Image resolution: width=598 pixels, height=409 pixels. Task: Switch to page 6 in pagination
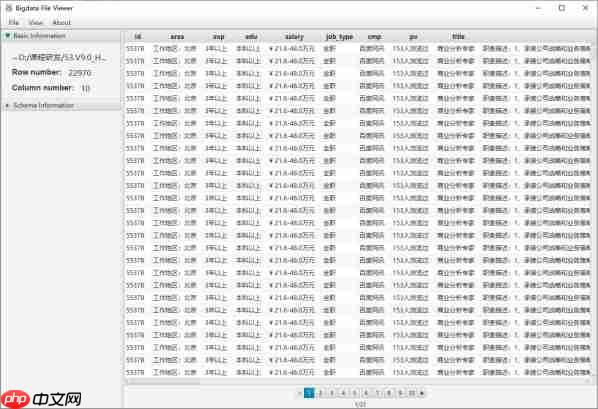tap(366, 393)
